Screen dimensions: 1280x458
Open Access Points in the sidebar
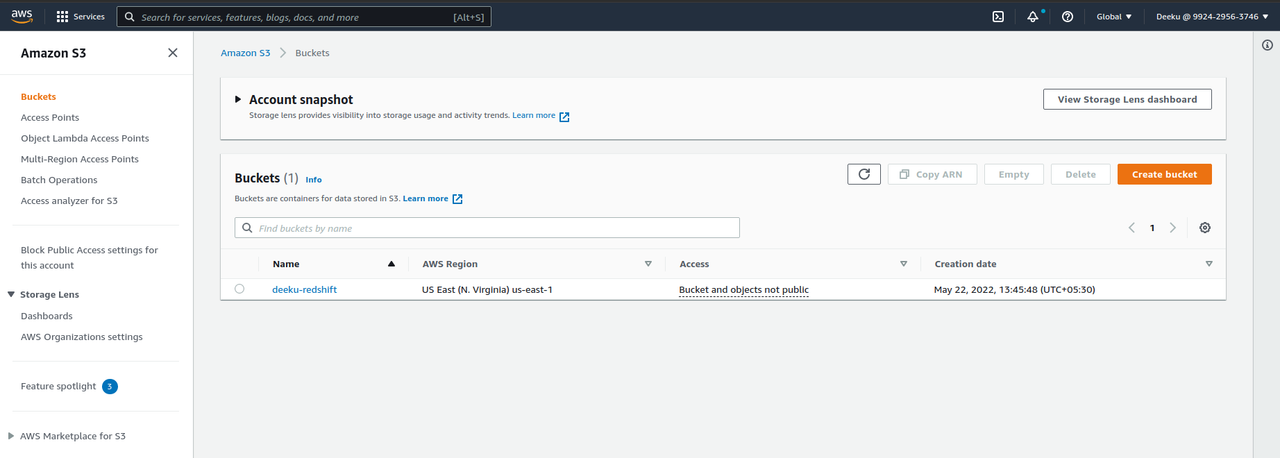tap(50, 118)
